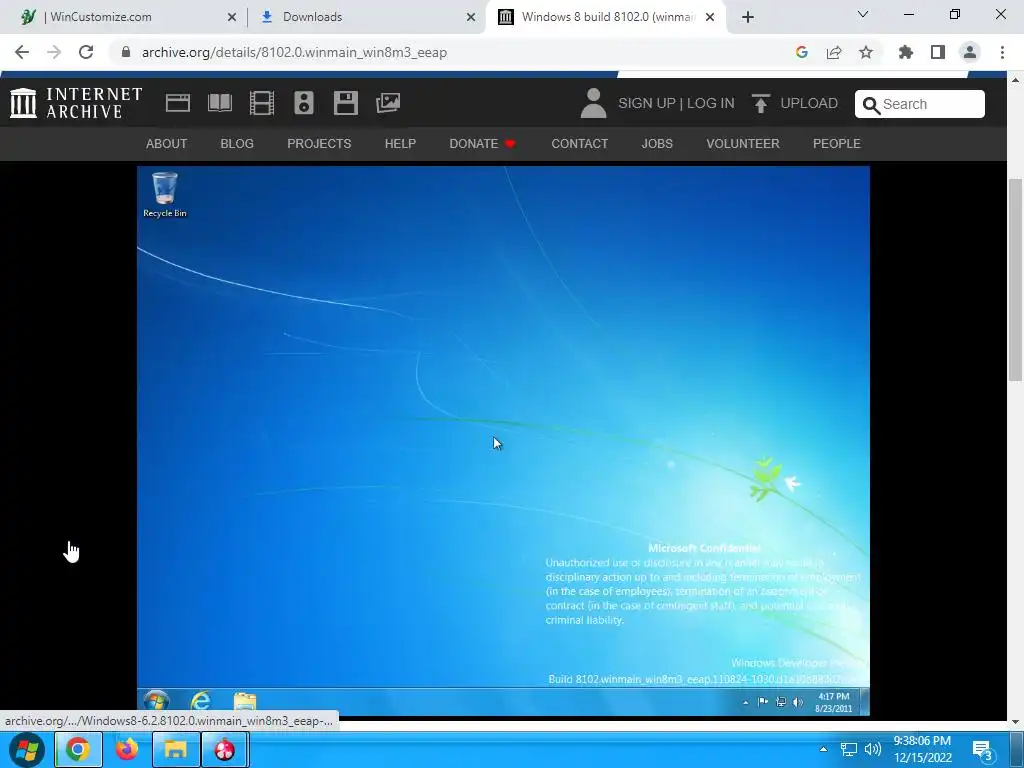This screenshot has width=1024, height=768.
Task: Open the PROJECTS menu item
Action: pyautogui.click(x=319, y=144)
